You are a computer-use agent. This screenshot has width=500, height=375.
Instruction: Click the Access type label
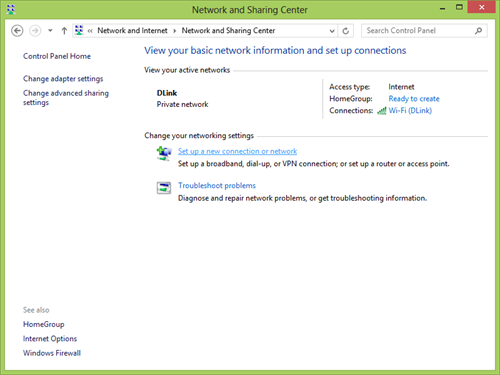coord(349,87)
